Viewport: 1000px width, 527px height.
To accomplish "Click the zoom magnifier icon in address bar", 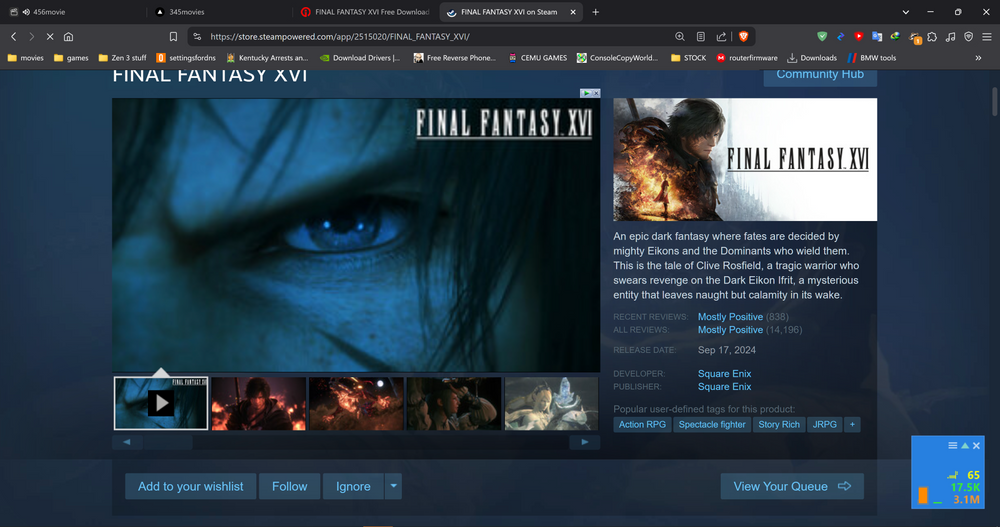I will 680,37.
